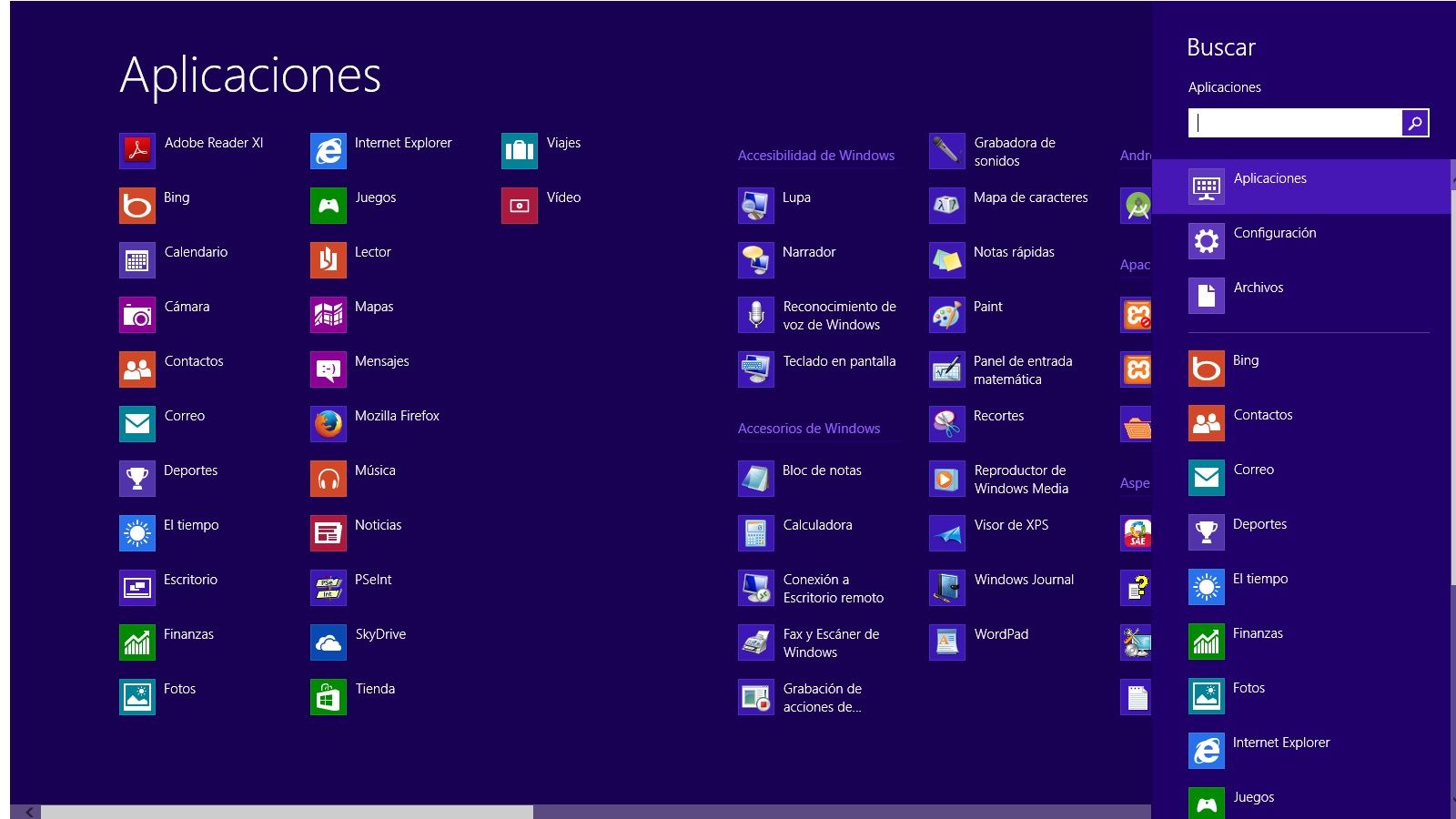
Task: Open the Tienda store icon
Action: (329, 697)
